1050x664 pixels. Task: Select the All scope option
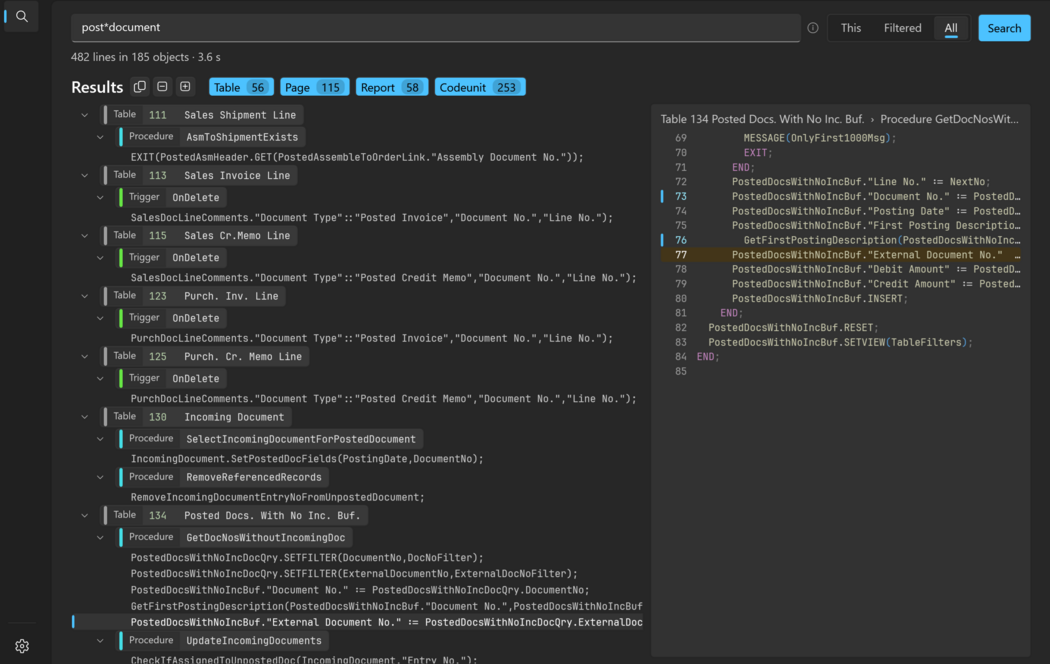pyautogui.click(x=951, y=28)
